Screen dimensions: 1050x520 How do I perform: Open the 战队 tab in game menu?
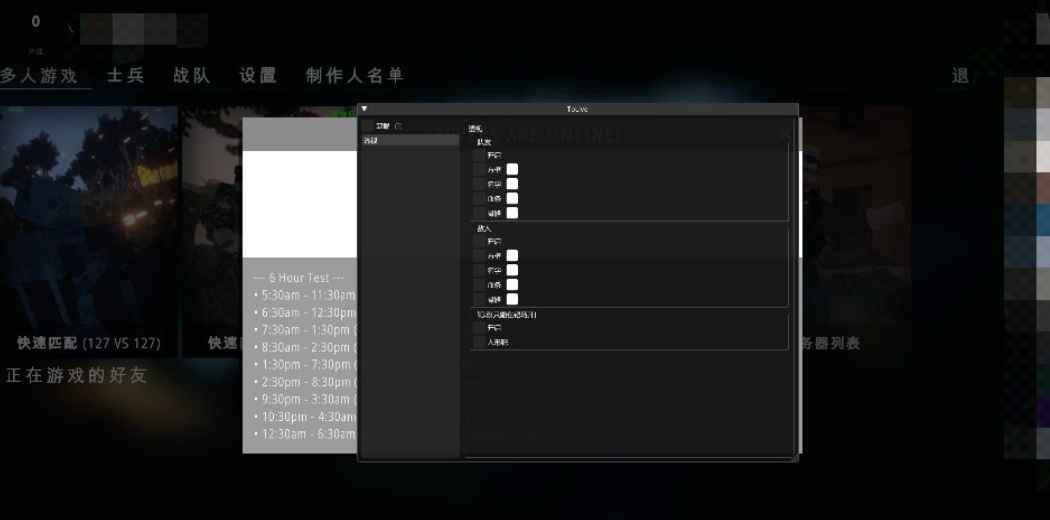click(192, 76)
